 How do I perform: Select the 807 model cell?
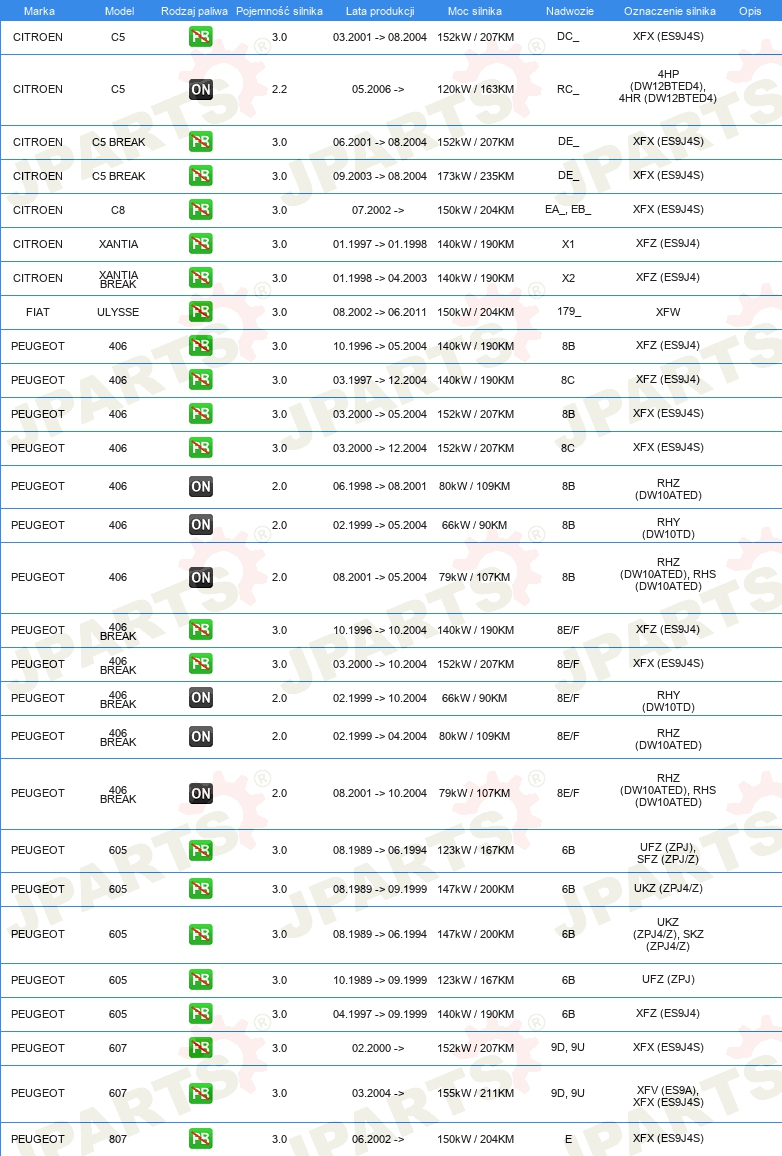coord(118,1139)
